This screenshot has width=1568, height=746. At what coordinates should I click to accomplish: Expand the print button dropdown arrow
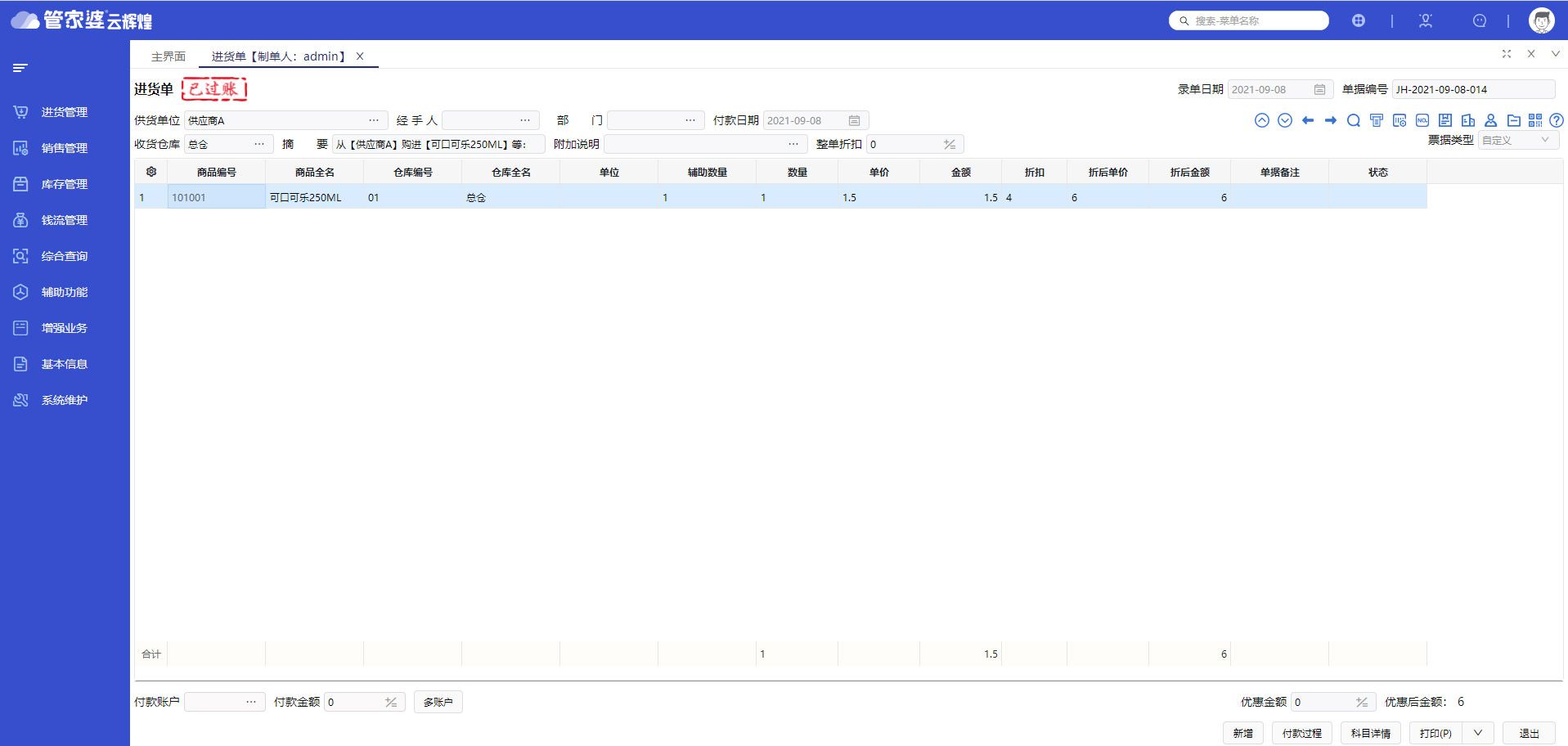pos(1478,733)
